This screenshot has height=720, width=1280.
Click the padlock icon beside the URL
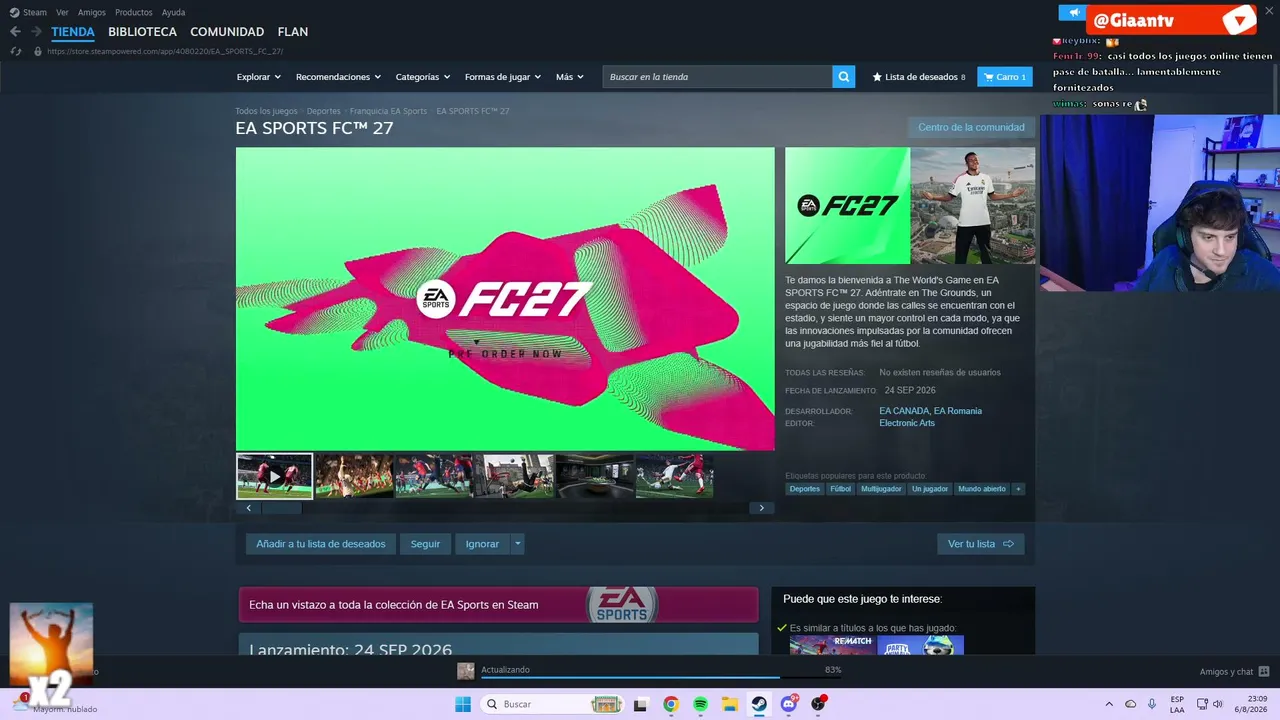coord(38,51)
